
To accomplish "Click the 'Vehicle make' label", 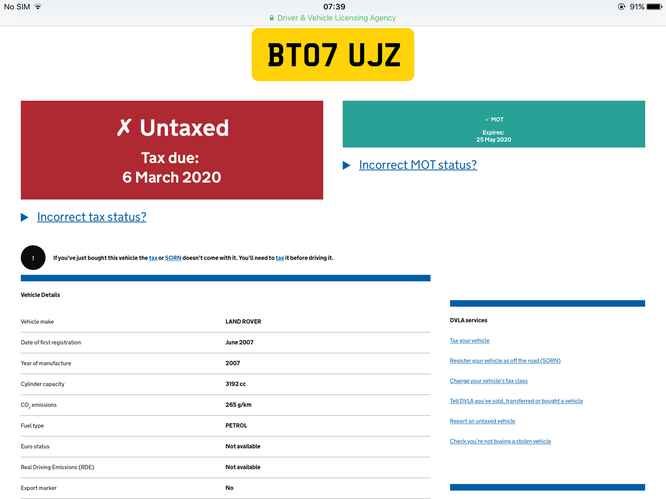I will click(37, 321).
